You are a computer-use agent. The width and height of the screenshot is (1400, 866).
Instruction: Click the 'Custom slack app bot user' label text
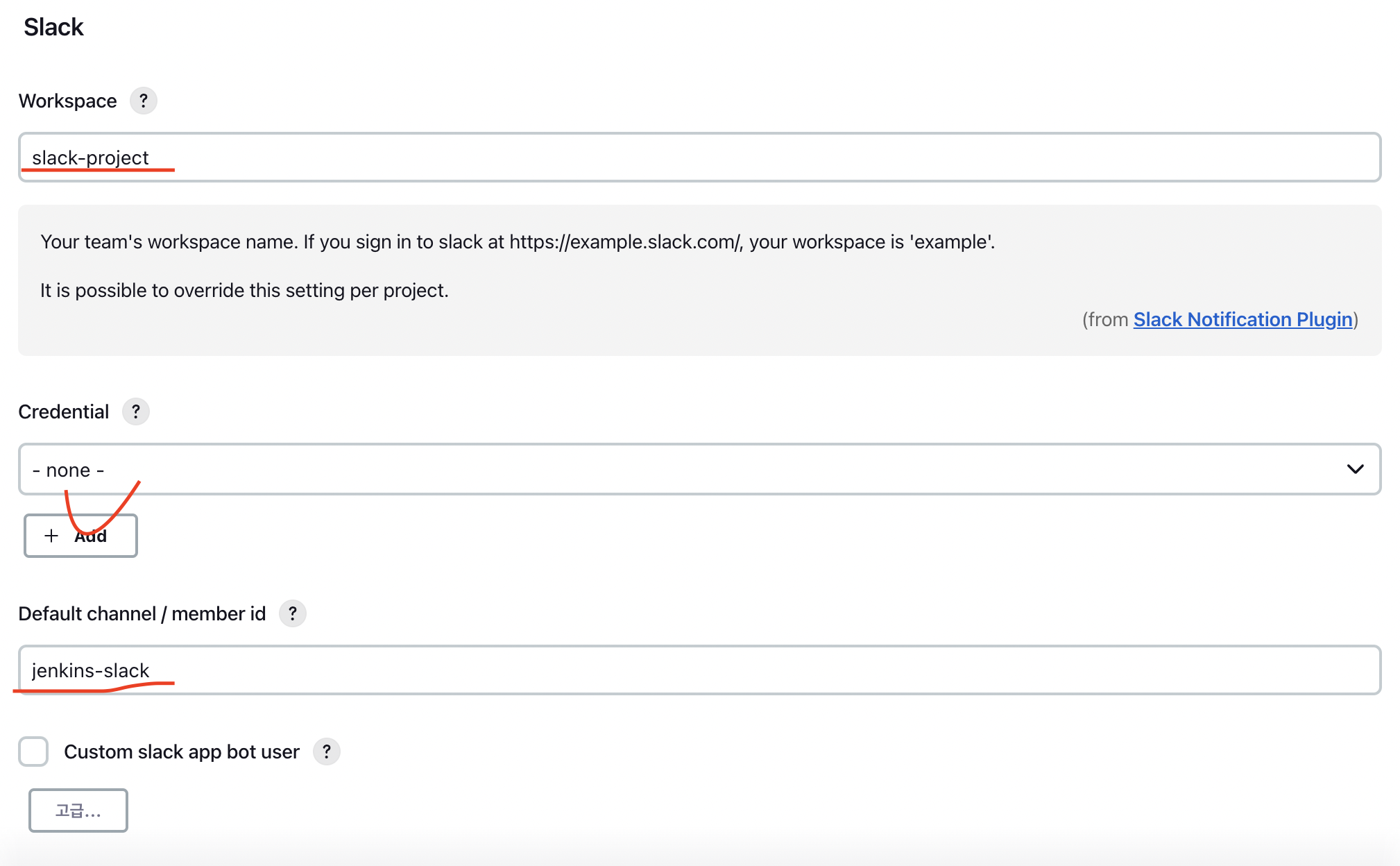click(182, 752)
